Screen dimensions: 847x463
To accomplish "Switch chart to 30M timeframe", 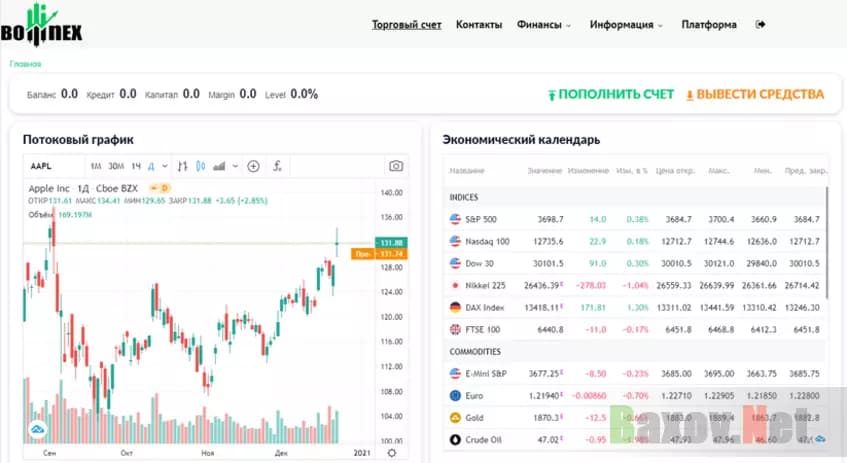I will [116, 166].
